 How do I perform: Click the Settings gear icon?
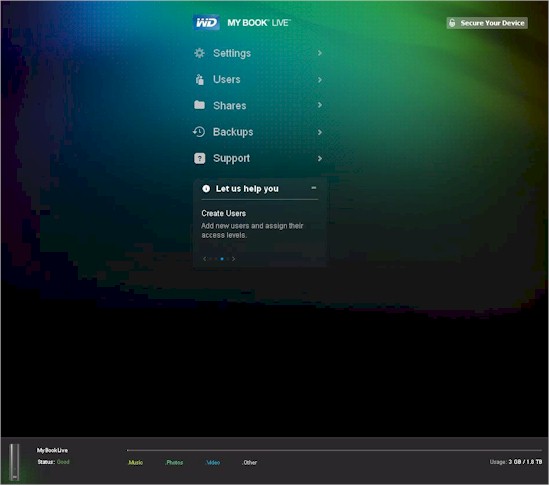point(199,53)
